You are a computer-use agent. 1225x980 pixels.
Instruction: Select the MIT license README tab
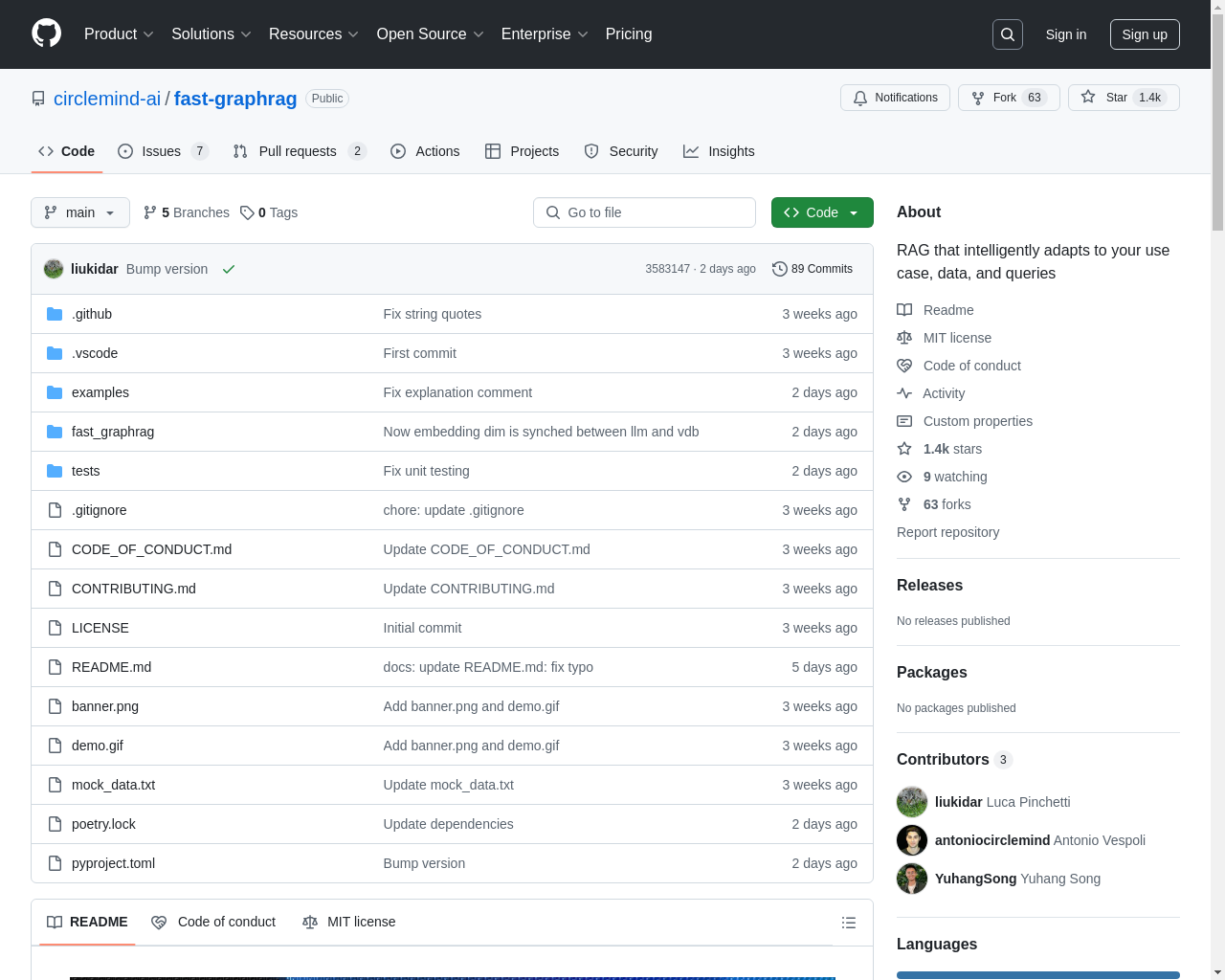point(349,922)
